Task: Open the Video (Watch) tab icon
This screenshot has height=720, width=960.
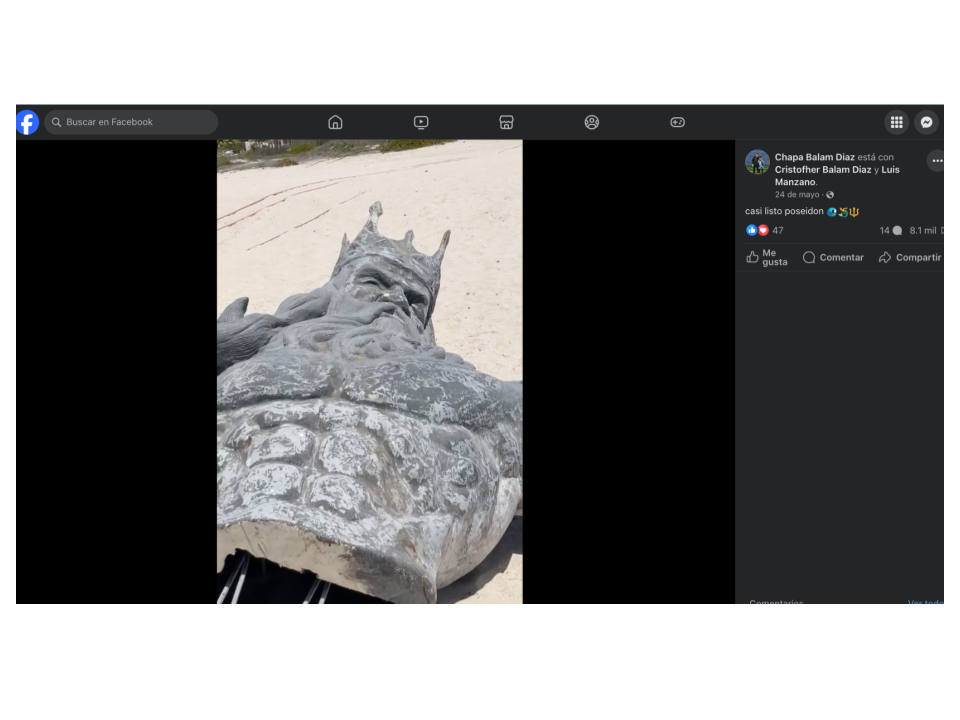Action: pos(421,122)
